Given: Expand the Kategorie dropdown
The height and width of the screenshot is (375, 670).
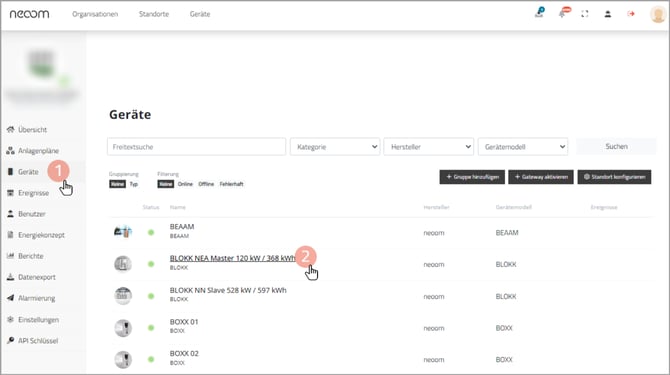Looking at the screenshot, I should [335, 146].
